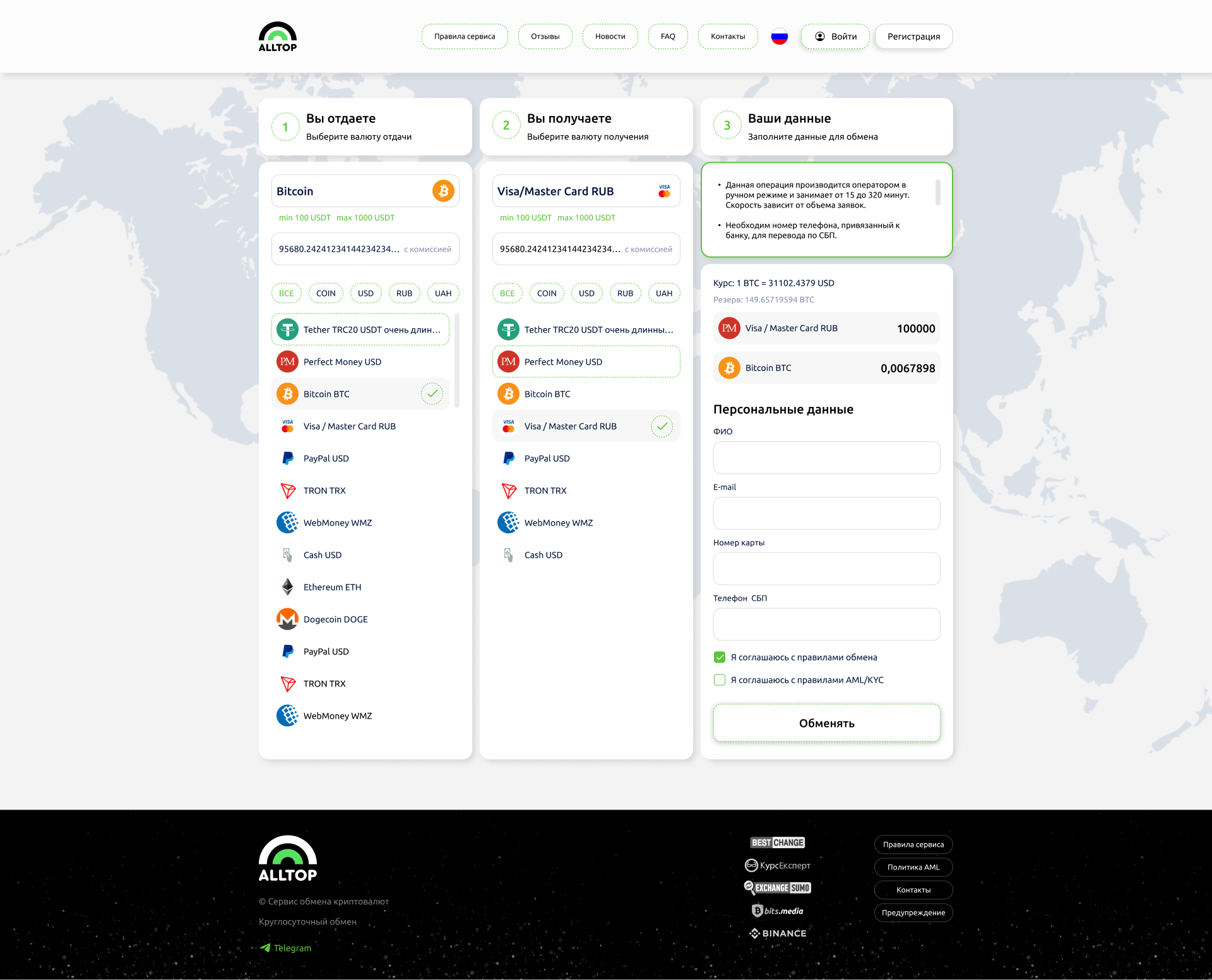Open the FAQ menu item
This screenshot has height=980, width=1212.
[668, 37]
